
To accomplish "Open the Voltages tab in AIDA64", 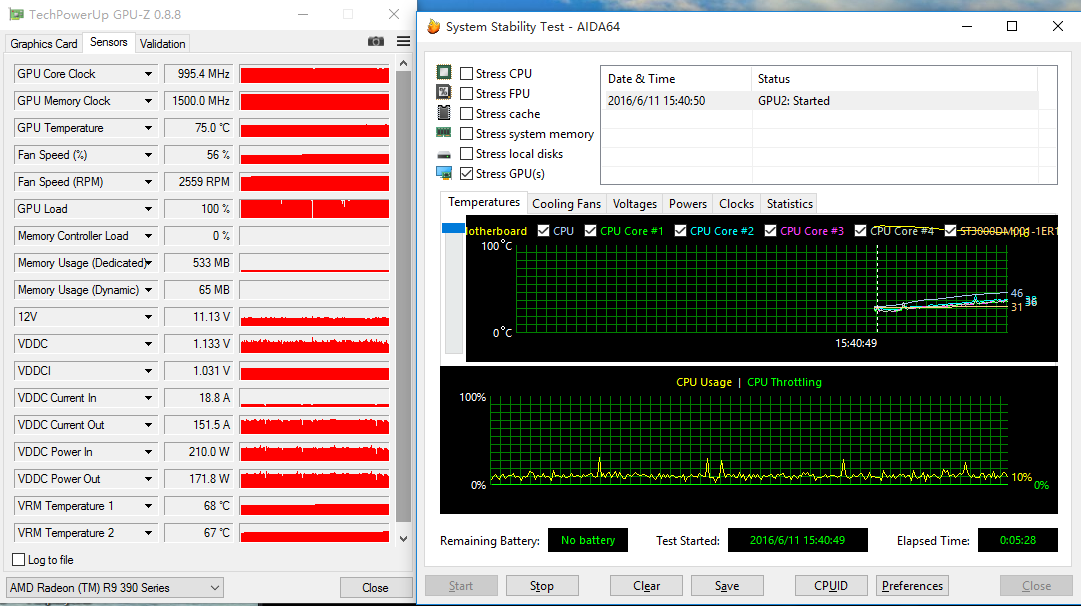I will coord(635,203).
